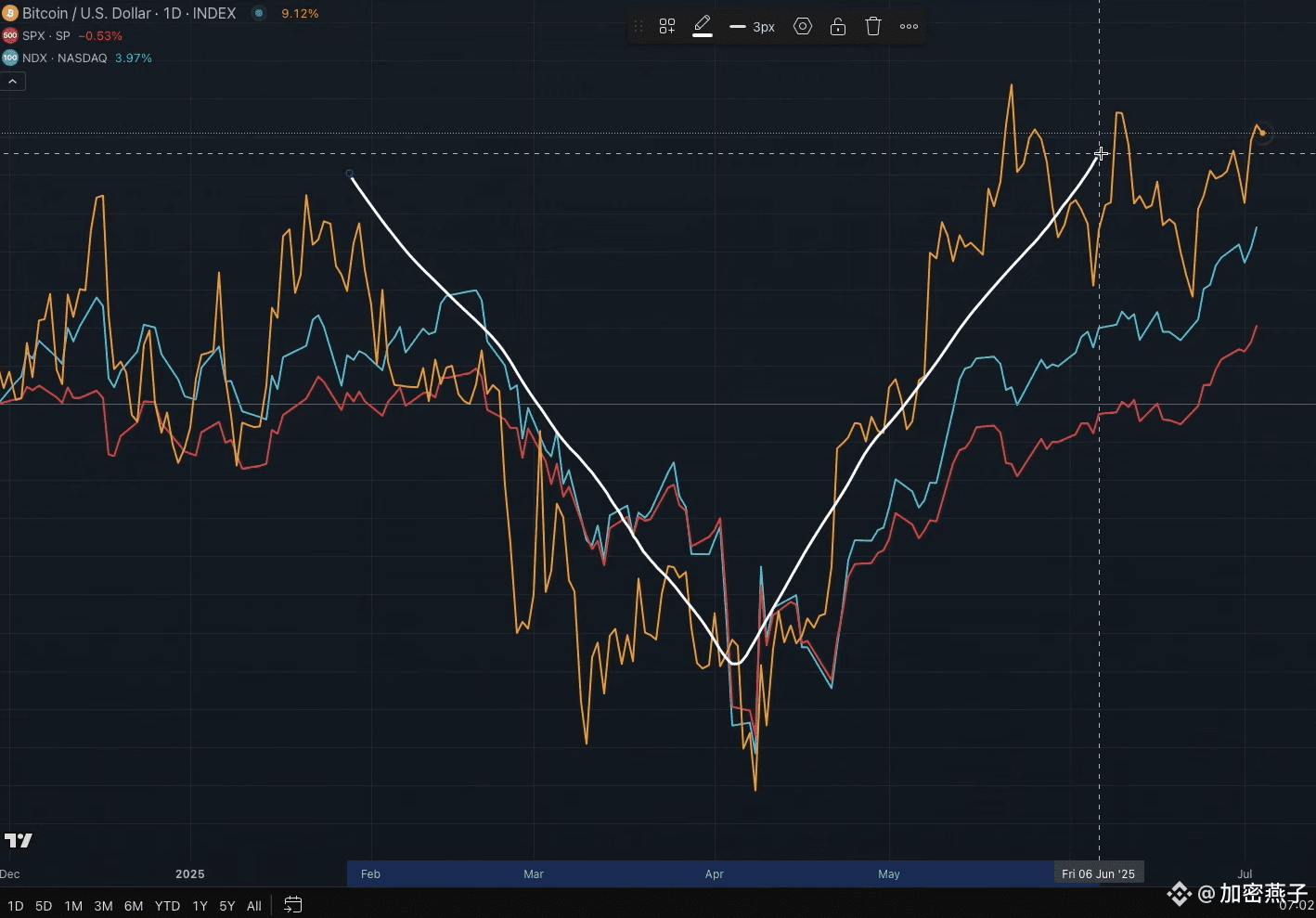The width and height of the screenshot is (1316, 918).
Task: Click the 9.12% Bitcoin change value
Action: pyautogui.click(x=300, y=14)
